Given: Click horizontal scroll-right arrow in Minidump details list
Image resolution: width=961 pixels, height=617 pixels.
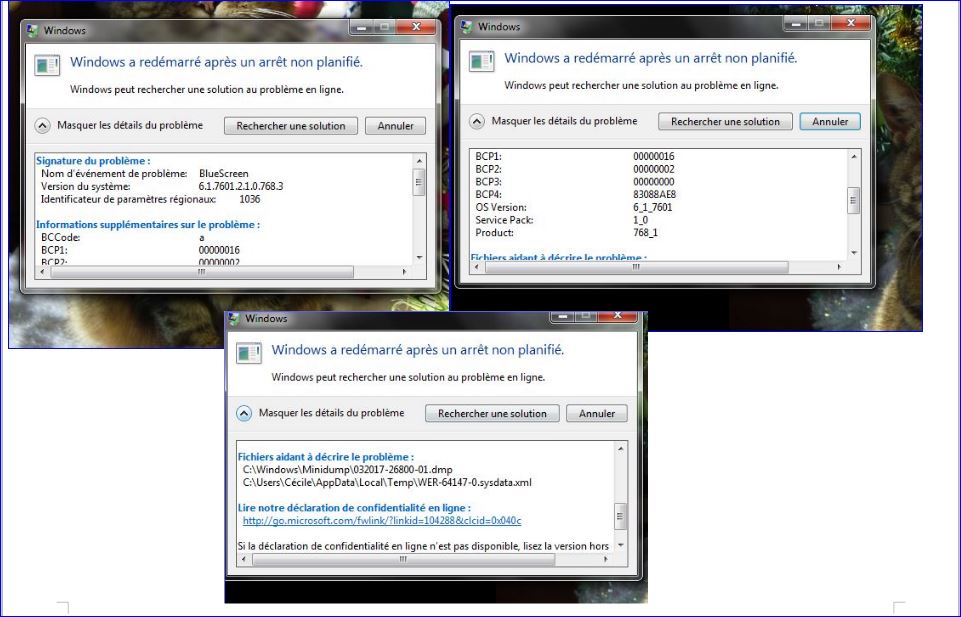Looking at the screenshot, I should pyautogui.click(x=607, y=560).
